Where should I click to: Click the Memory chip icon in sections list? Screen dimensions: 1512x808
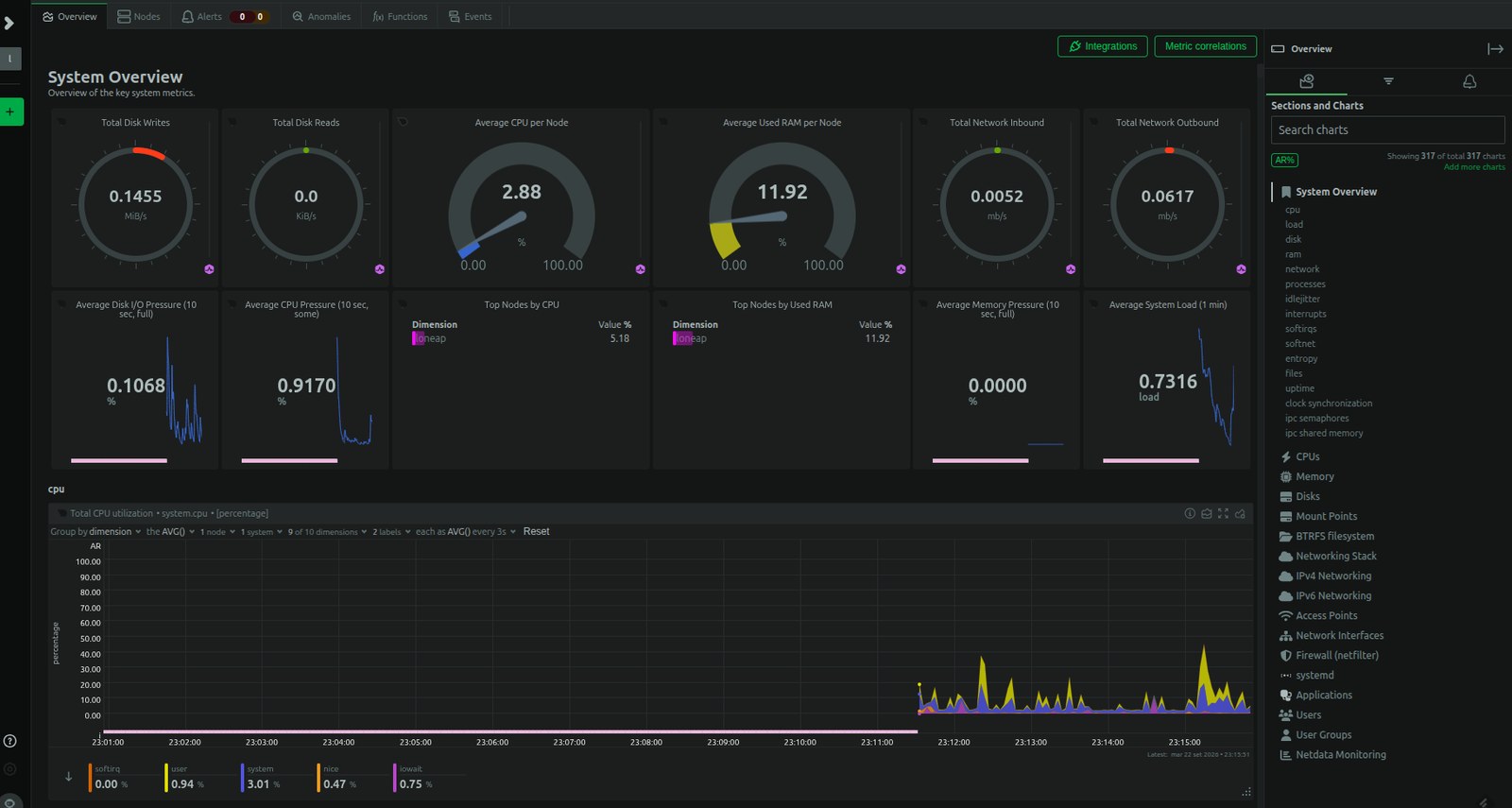click(x=1285, y=477)
